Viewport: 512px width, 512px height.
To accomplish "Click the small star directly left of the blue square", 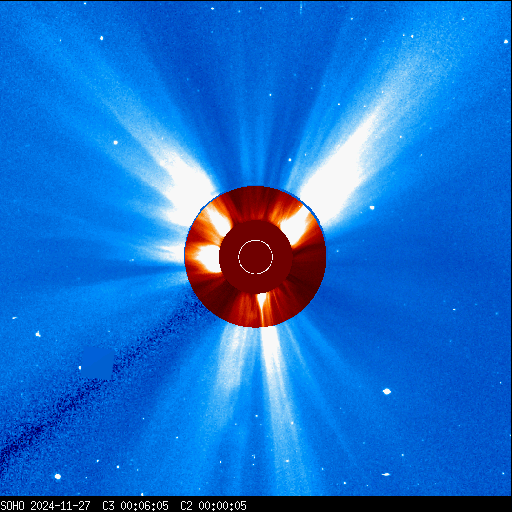I will click(x=80, y=368).
